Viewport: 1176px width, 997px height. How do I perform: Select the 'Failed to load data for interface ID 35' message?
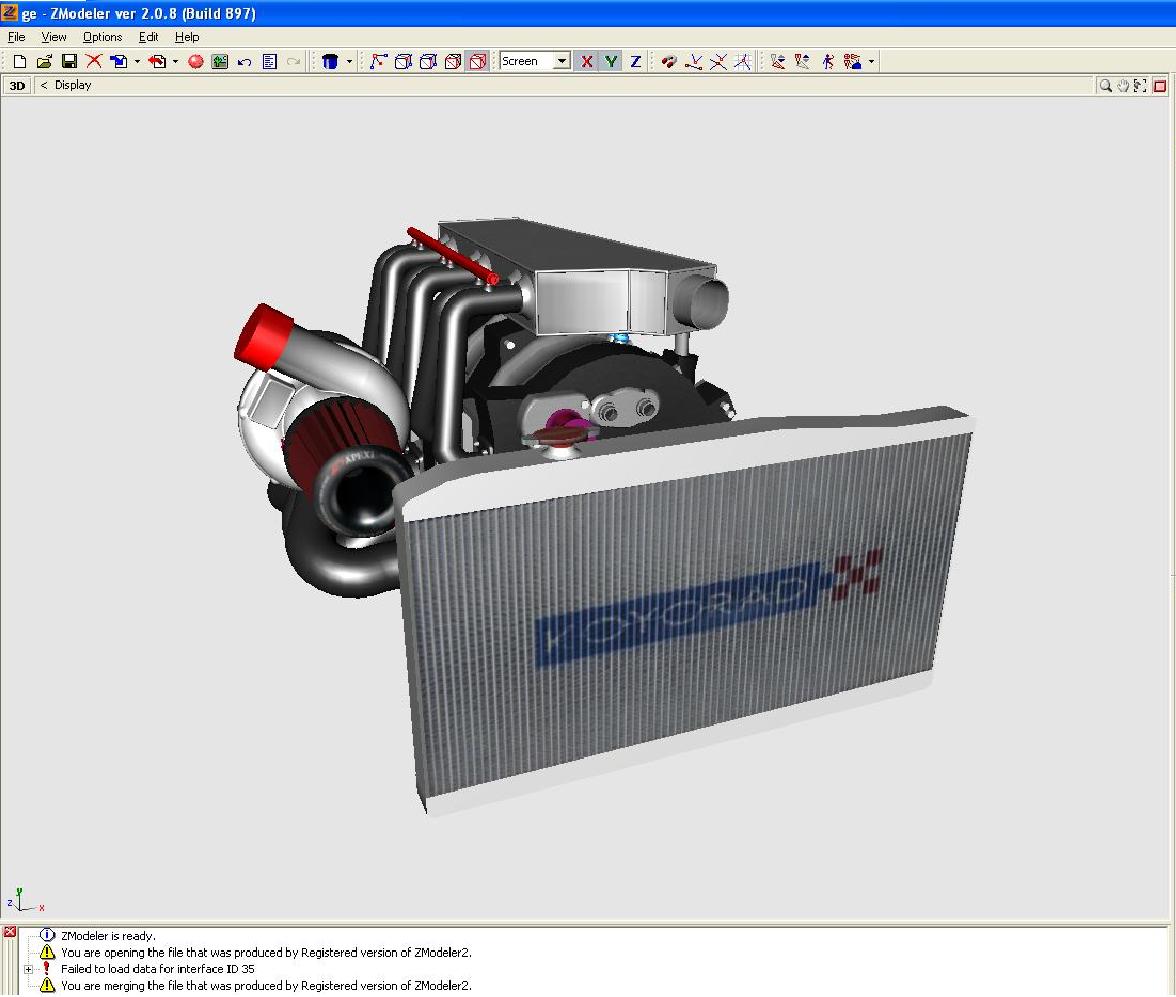pyautogui.click(x=158, y=969)
